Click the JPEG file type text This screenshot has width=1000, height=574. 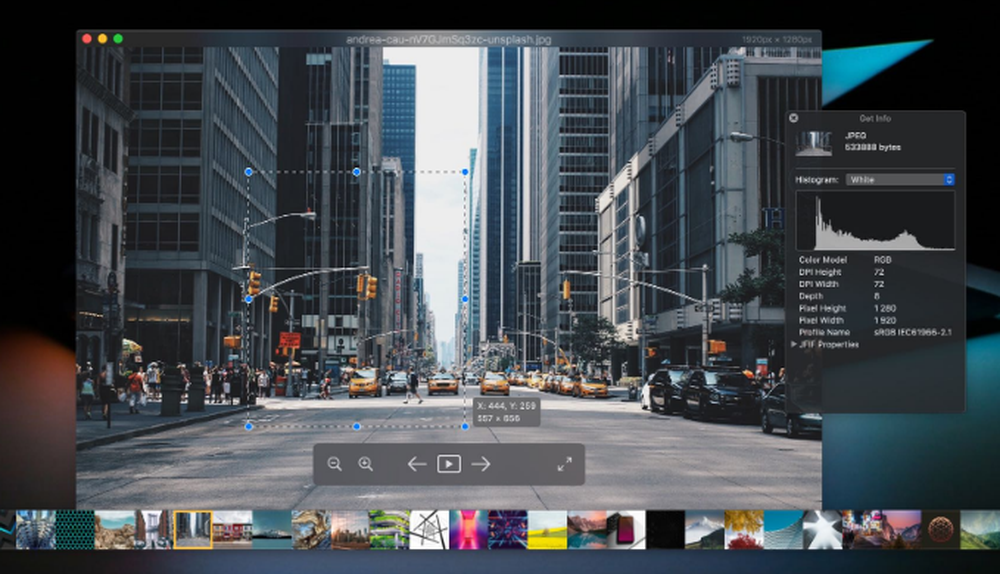coord(855,136)
